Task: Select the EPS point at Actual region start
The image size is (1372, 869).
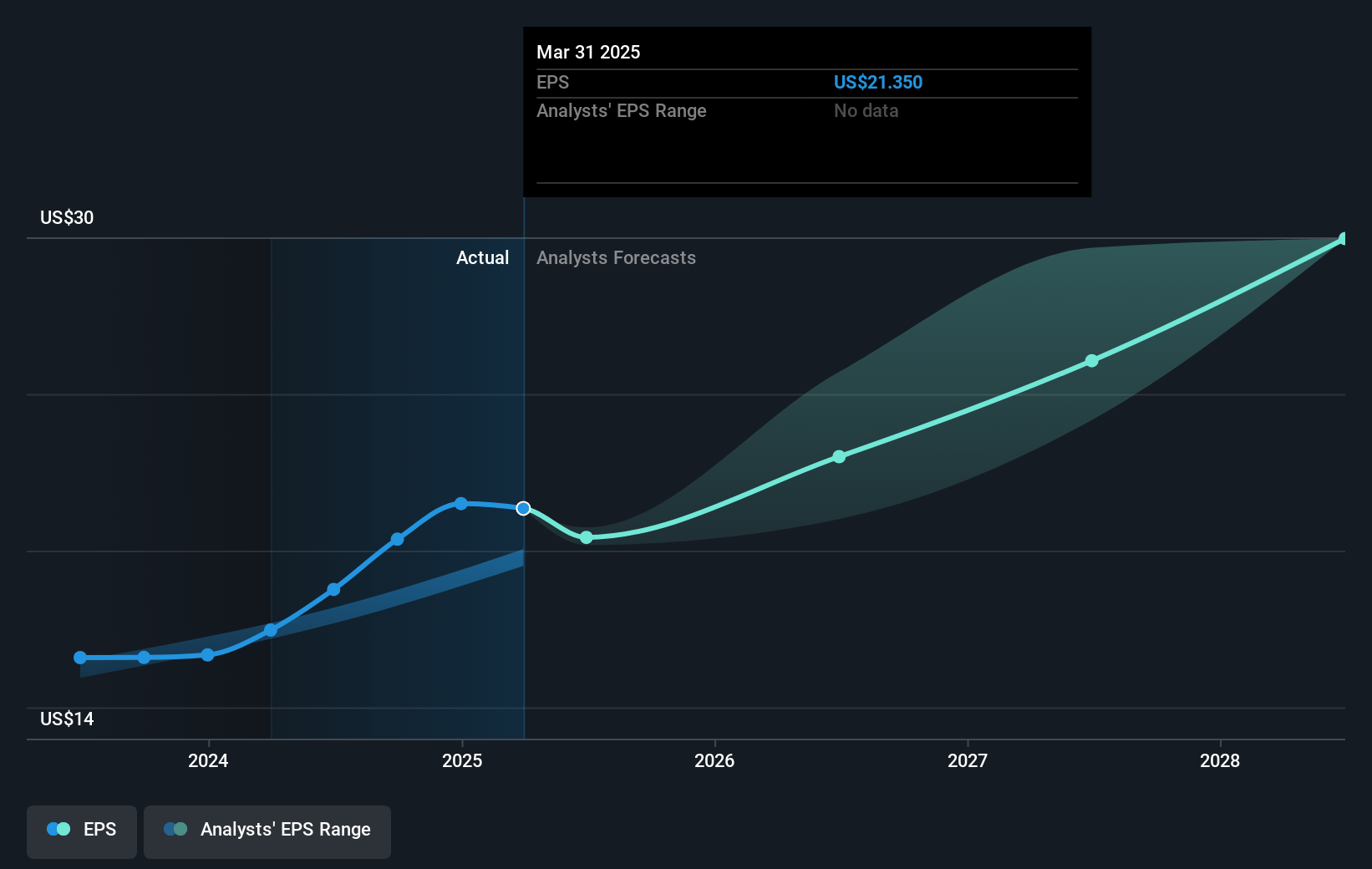Action: click(271, 630)
